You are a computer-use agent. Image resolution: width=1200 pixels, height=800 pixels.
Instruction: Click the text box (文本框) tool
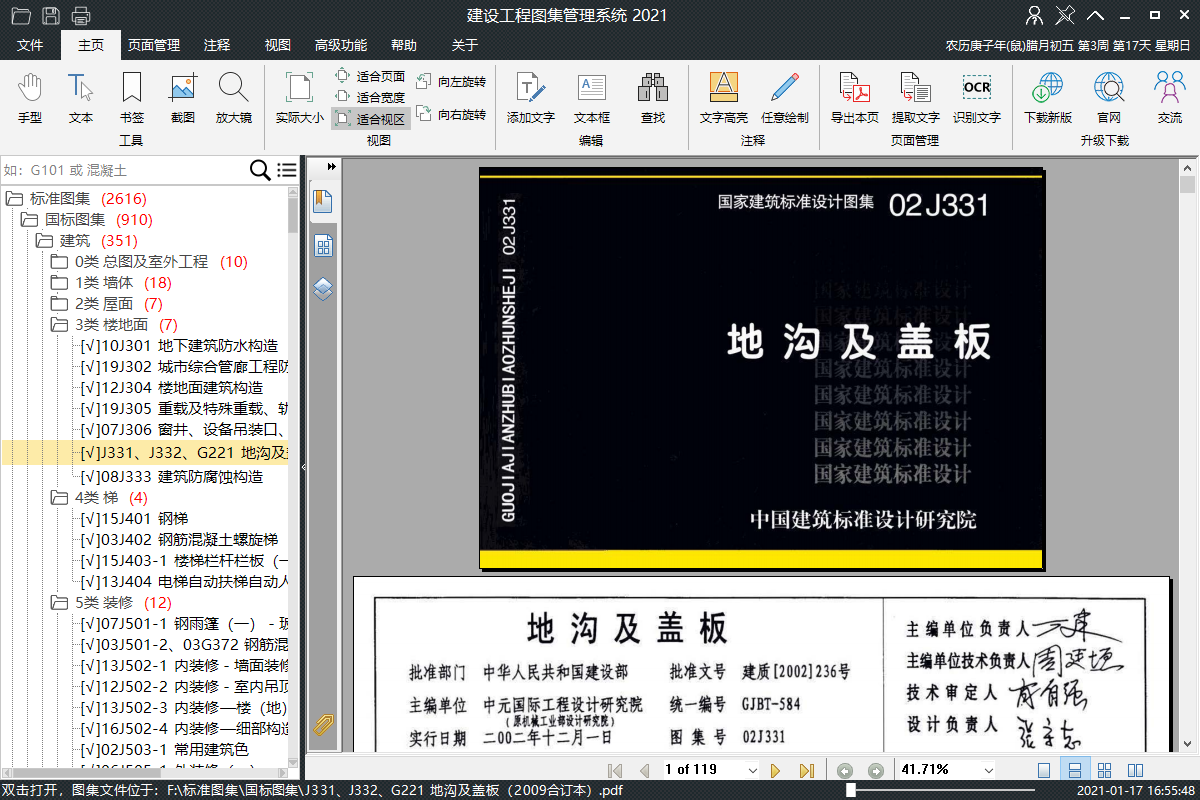(592, 98)
